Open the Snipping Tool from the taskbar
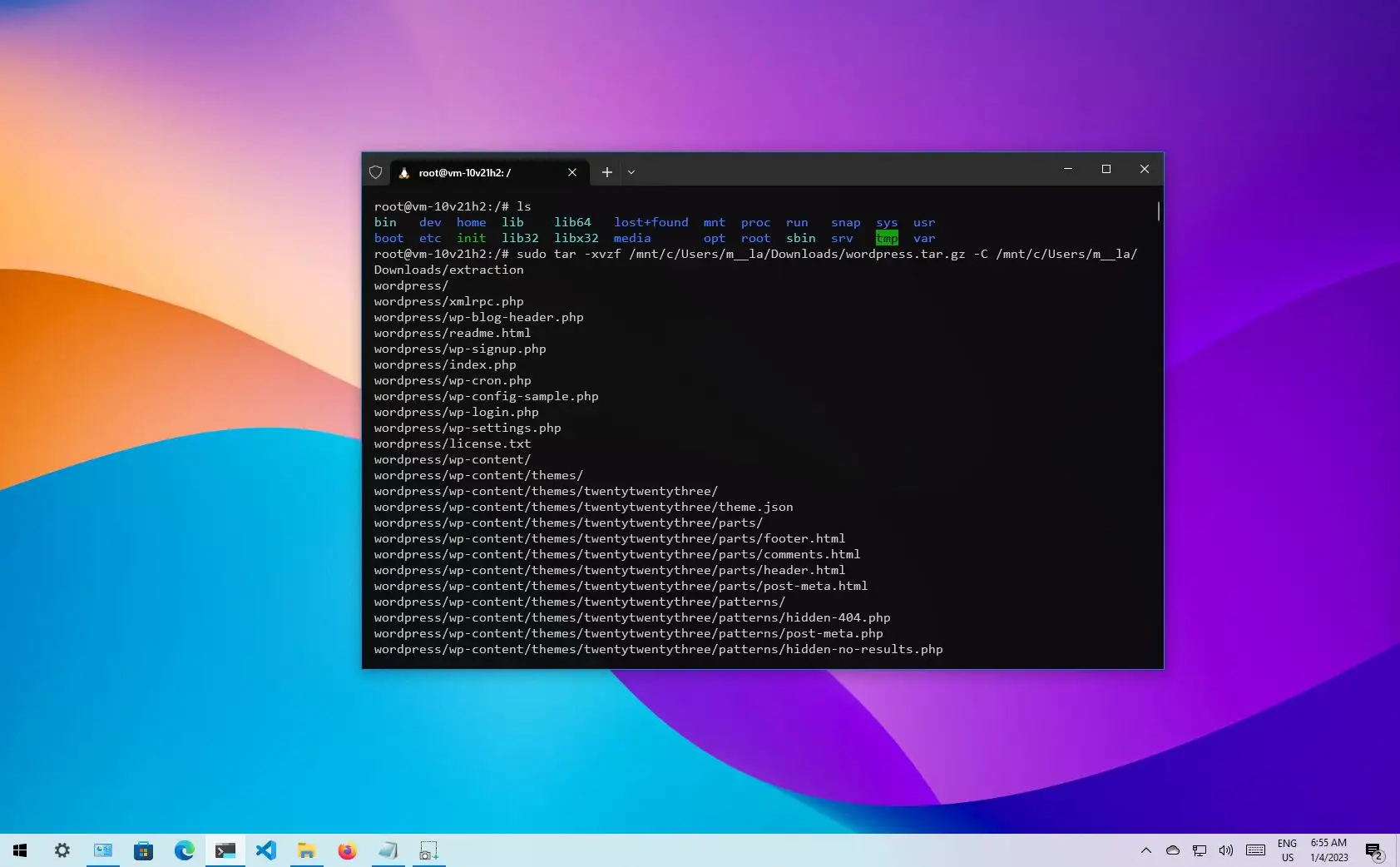Screen dimensions: 1400x867 click(430, 850)
